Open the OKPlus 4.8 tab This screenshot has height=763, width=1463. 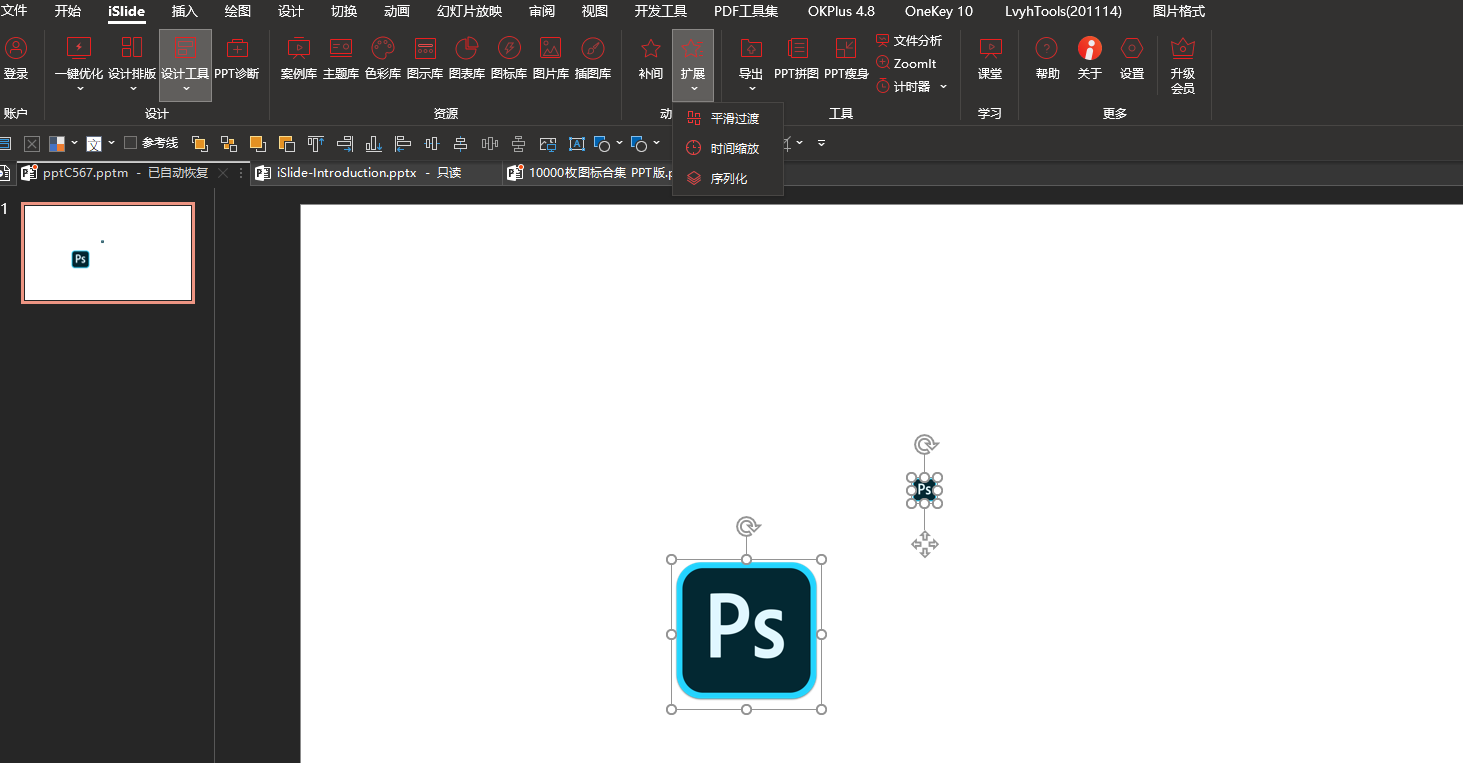pyautogui.click(x=841, y=11)
